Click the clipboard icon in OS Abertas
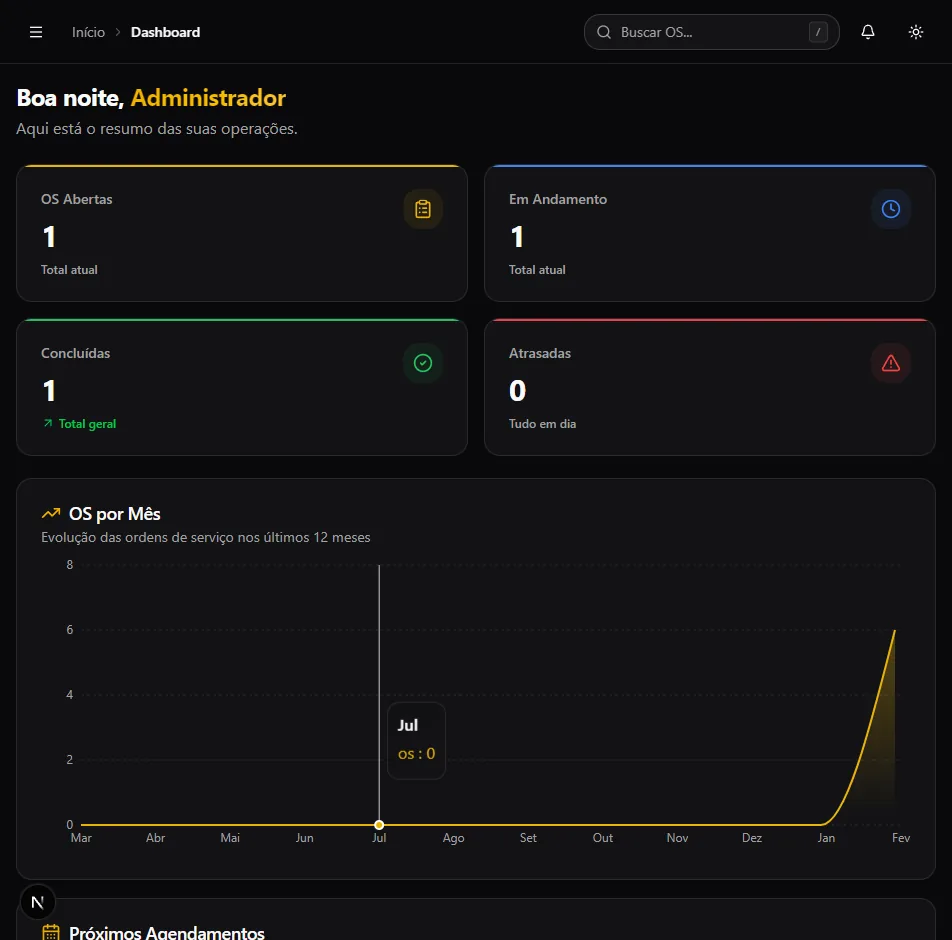This screenshot has height=940, width=952. pyautogui.click(x=423, y=209)
